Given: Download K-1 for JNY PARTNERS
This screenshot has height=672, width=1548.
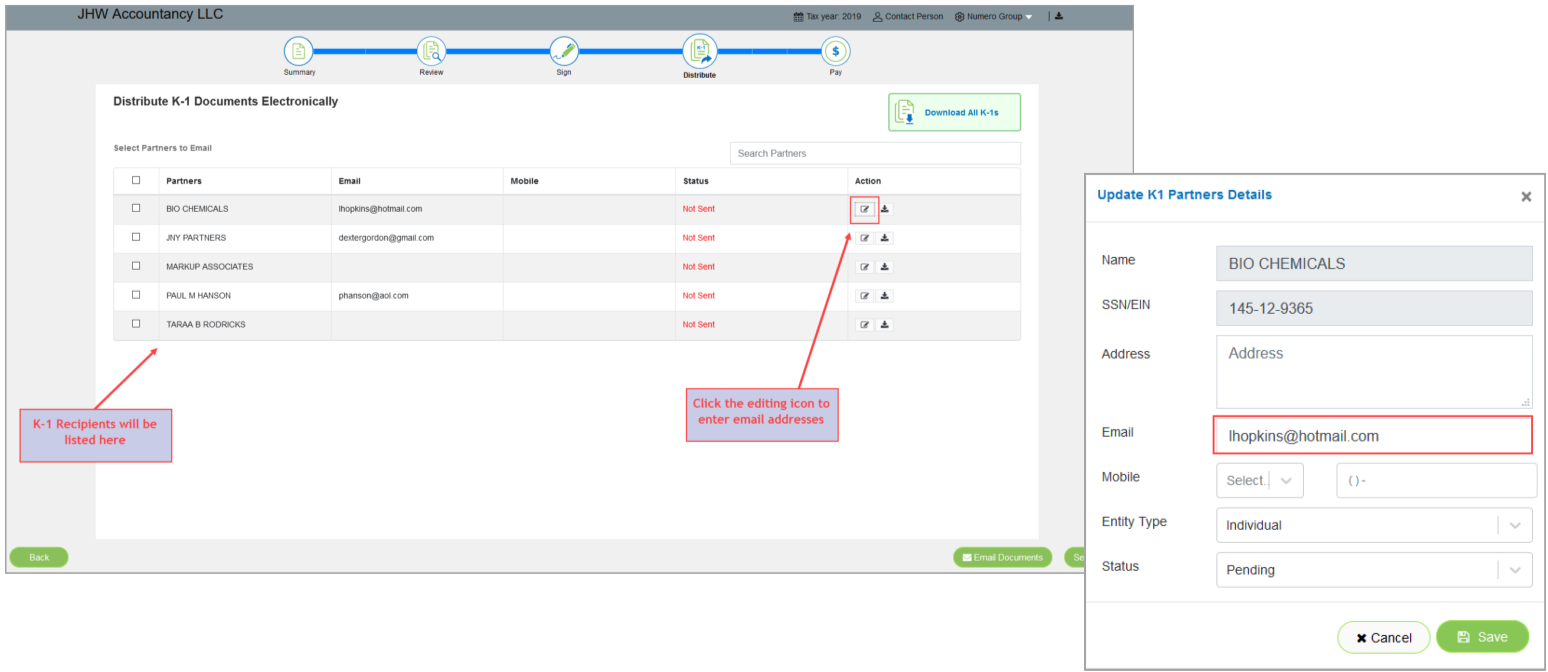Looking at the screenshot, I should coord(885,238).
